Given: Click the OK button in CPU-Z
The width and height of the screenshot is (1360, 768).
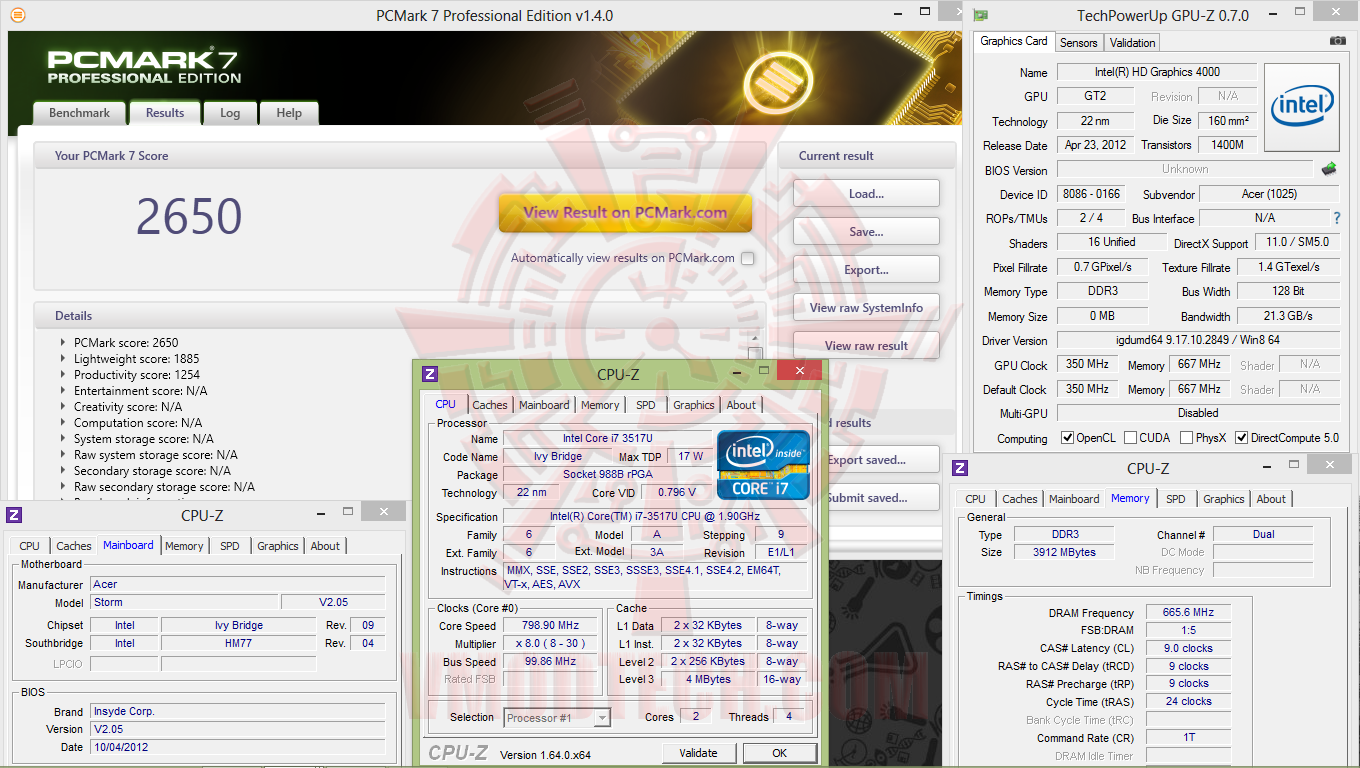Looking at the screenshot, I should (780, 753).
